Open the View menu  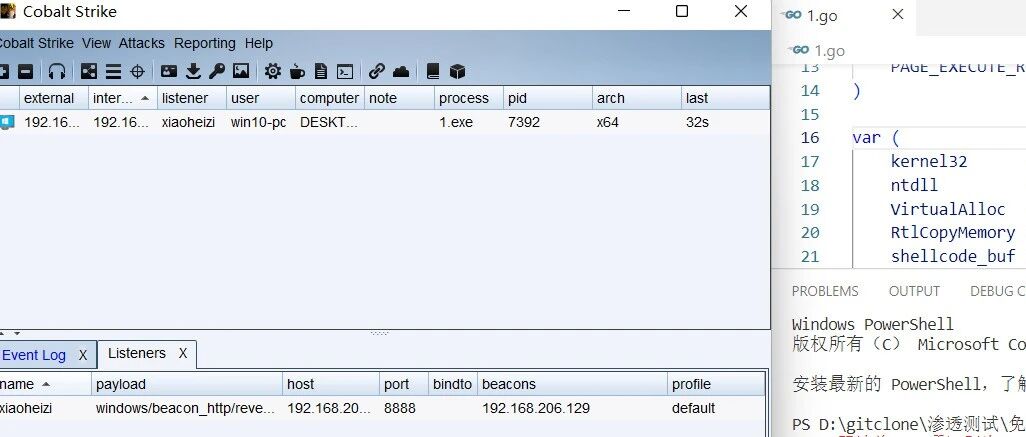click(x=96, y=43)
